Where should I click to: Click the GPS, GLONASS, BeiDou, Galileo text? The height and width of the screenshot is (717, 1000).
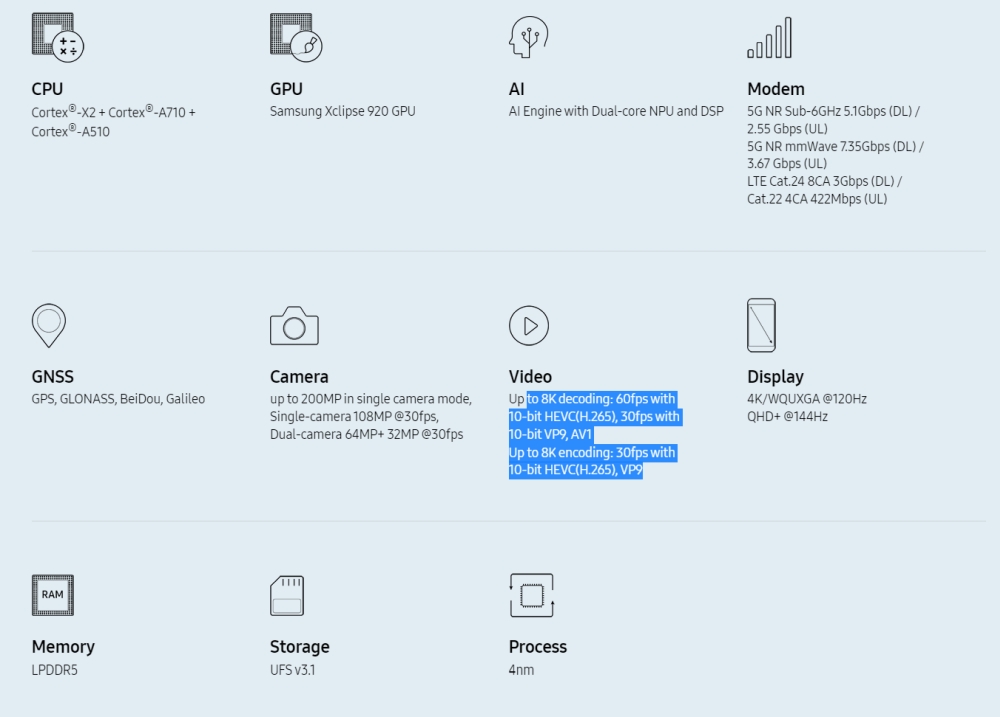tap(118, 399)
